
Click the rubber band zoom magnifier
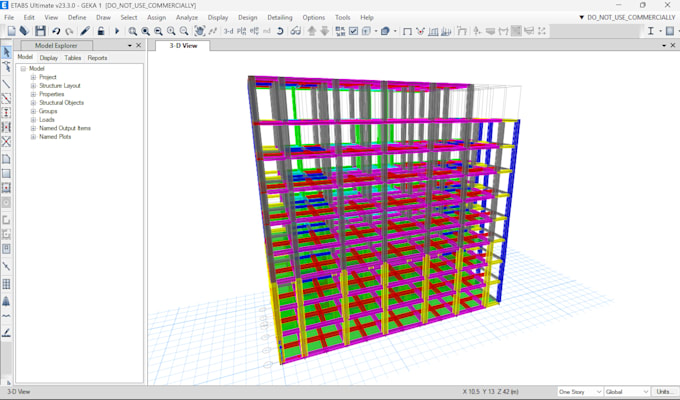(133, 31)
